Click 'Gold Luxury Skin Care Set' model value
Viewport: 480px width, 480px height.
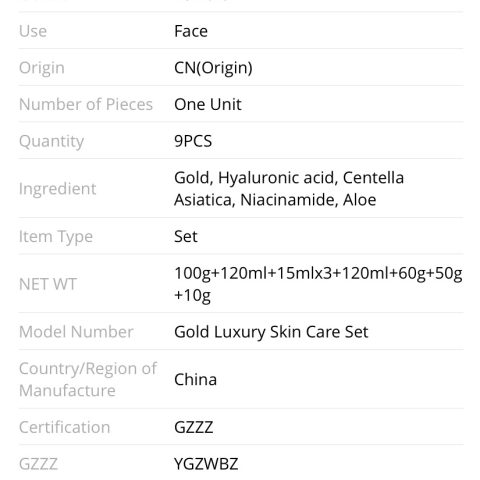(271, 332)
